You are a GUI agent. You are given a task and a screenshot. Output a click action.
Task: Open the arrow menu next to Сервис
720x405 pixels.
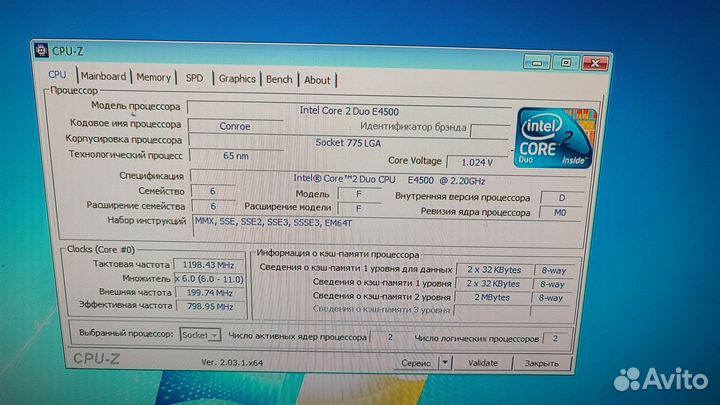[x=443, y=362]
